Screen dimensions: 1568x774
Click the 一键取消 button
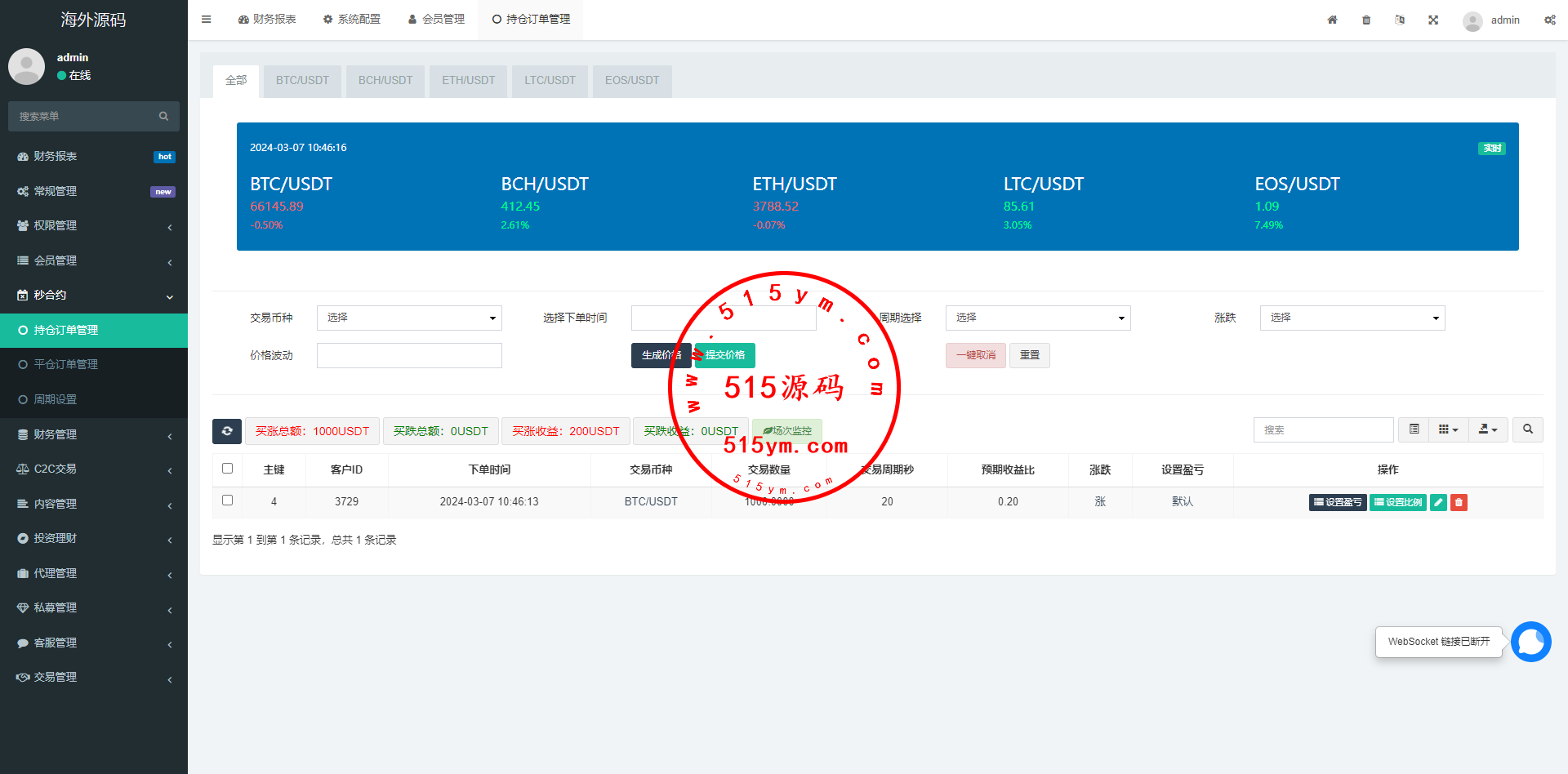[975, 355]
